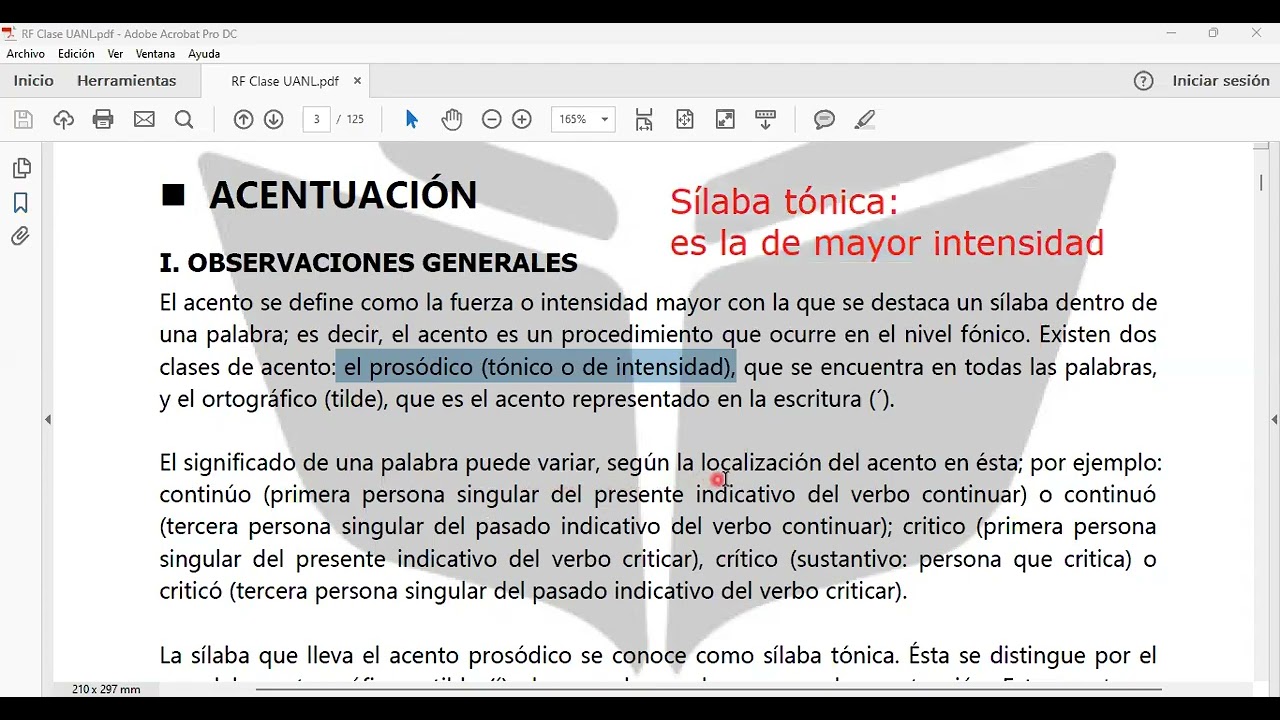The image size is (1280, 720).
Task: Open the Ayuda menu
Action: (204, 54)
